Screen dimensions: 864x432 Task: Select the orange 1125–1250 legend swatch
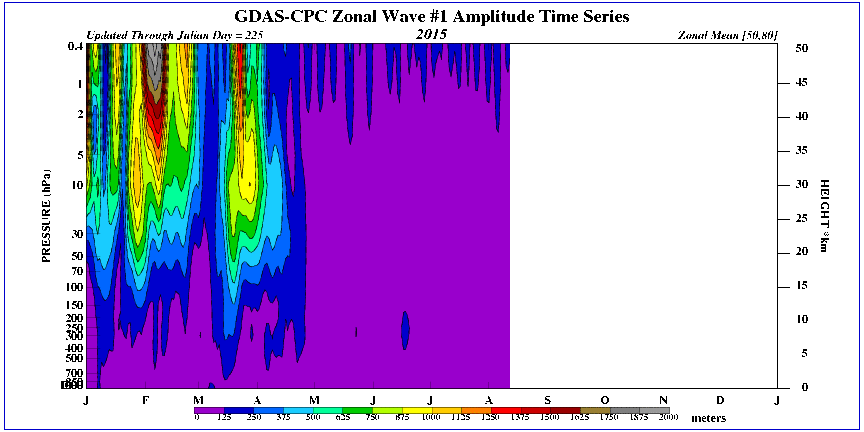[477, 410]
